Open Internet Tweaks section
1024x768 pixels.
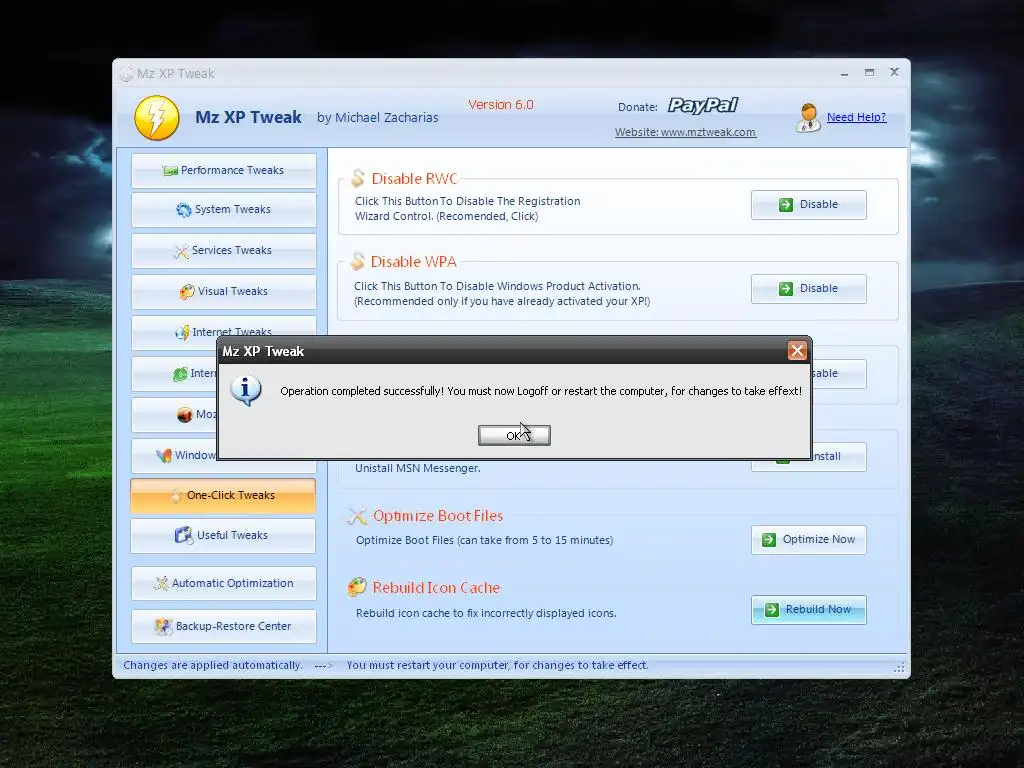pos(224,328)
